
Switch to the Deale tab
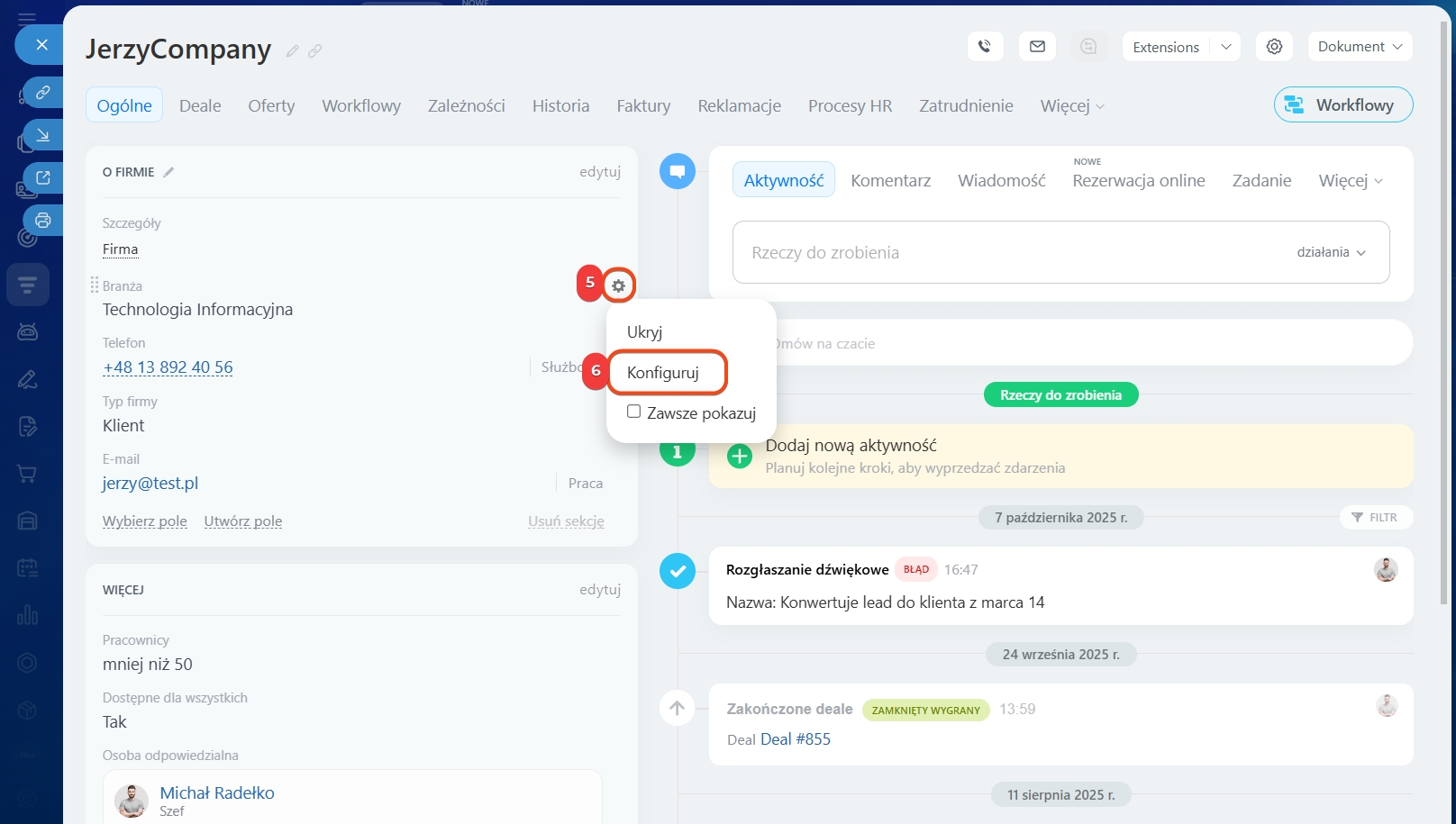pos(200,106)
